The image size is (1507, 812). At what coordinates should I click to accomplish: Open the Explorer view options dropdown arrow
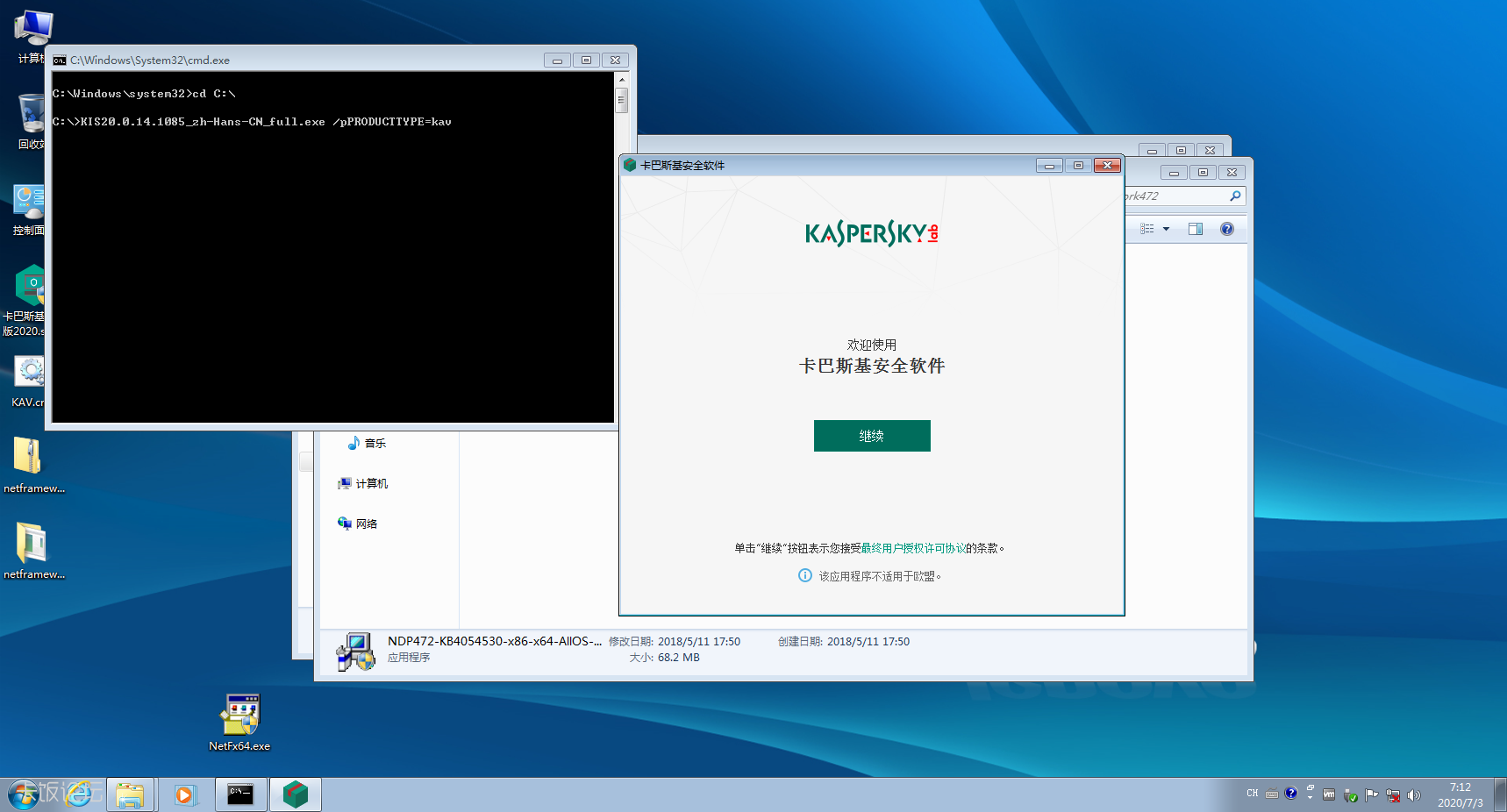pyautogui.click(x=1166, y=229)
